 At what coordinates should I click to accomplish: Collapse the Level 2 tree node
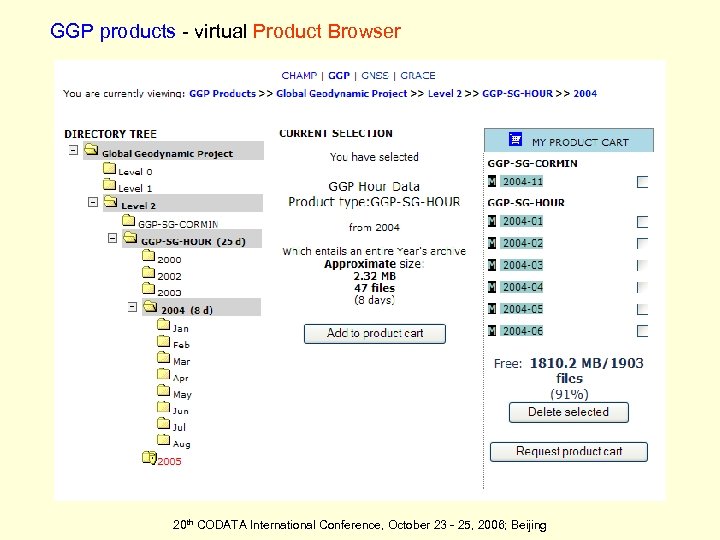coord(93,202)
